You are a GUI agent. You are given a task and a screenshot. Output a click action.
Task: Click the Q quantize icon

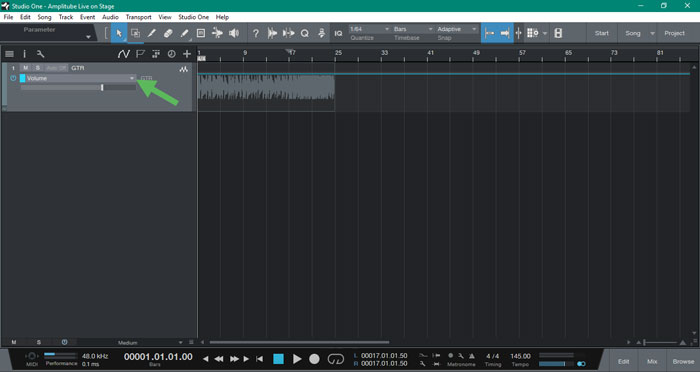[x=304, y=33]
